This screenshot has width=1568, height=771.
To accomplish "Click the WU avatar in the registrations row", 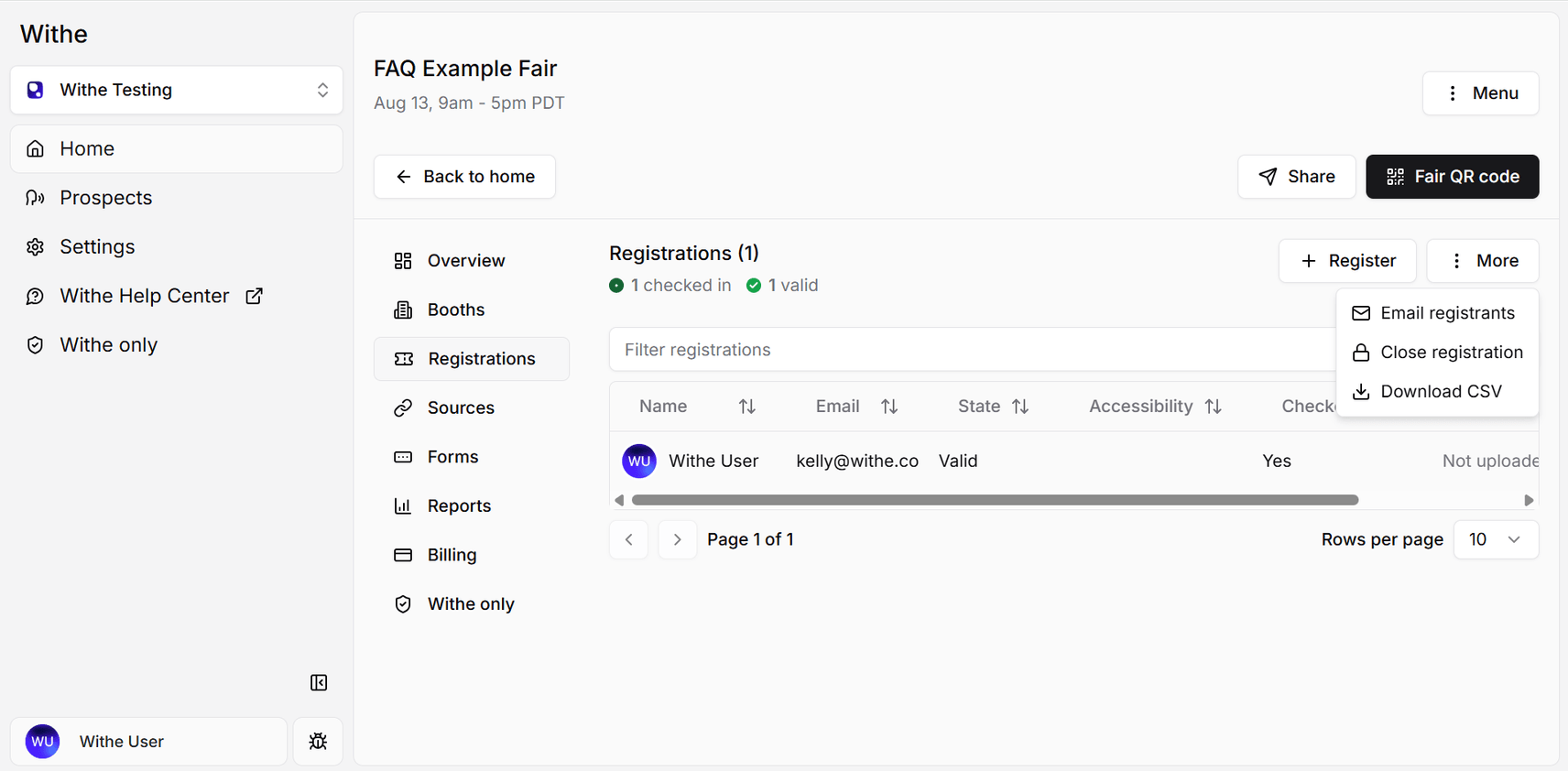I will pos(639,462).
